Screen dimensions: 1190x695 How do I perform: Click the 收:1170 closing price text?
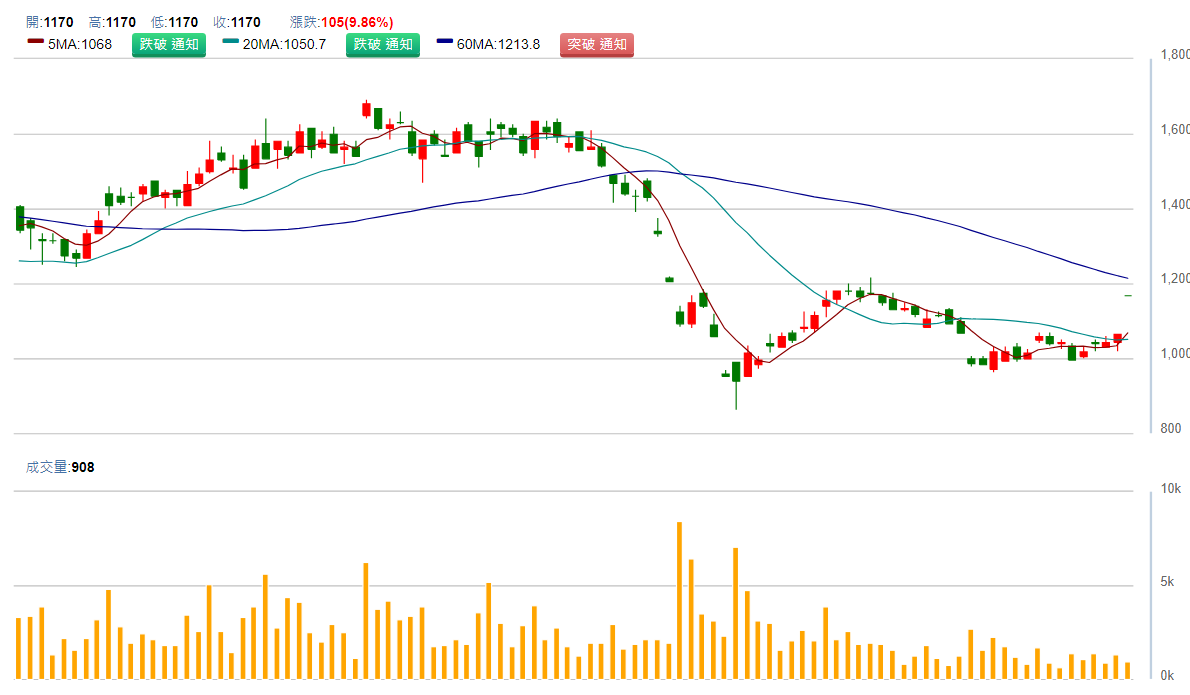(x=237, y=22)
